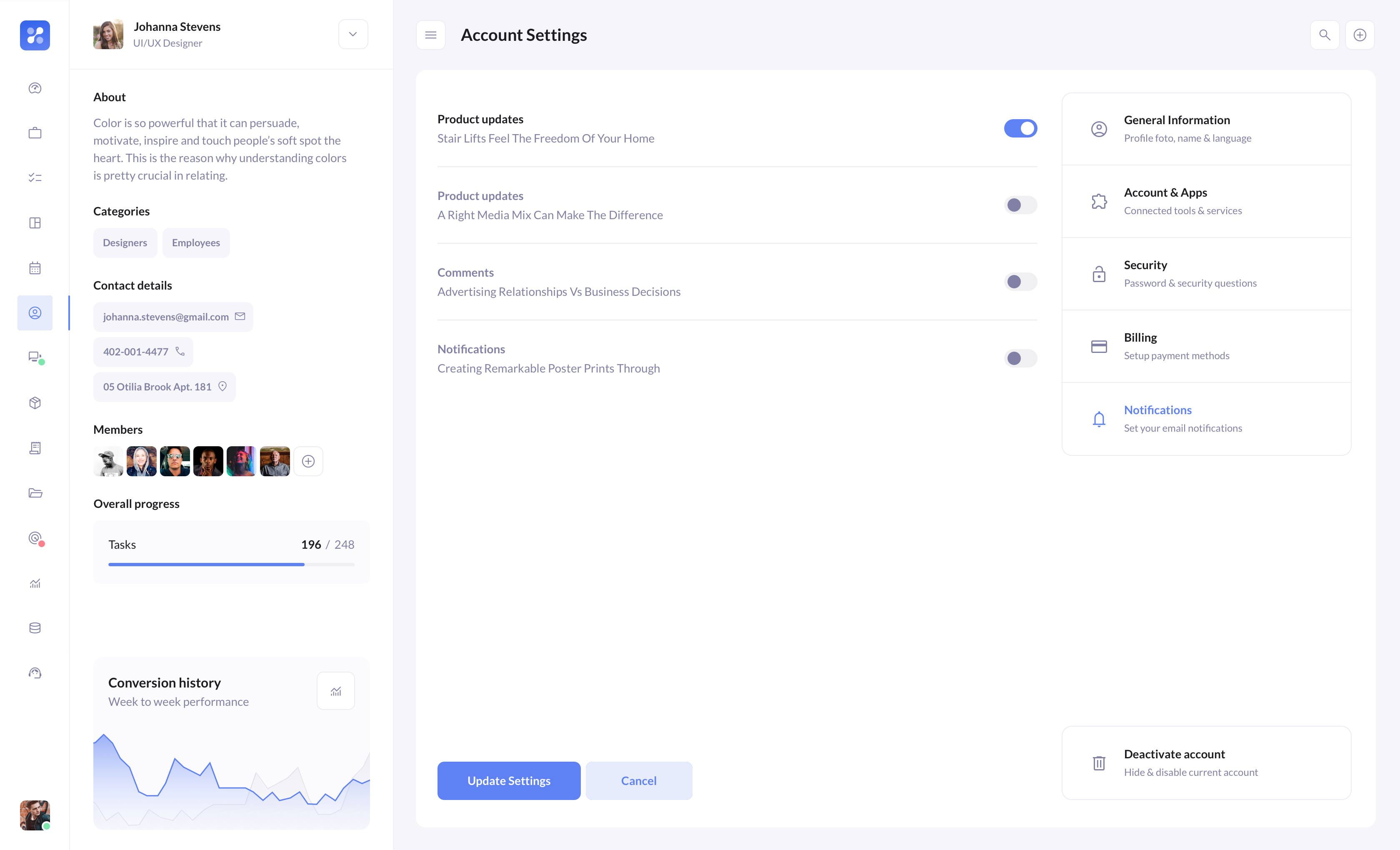This screenshot has height=850, width=1400.
Task: Click the Cancel button
Action: pos(639,781)
